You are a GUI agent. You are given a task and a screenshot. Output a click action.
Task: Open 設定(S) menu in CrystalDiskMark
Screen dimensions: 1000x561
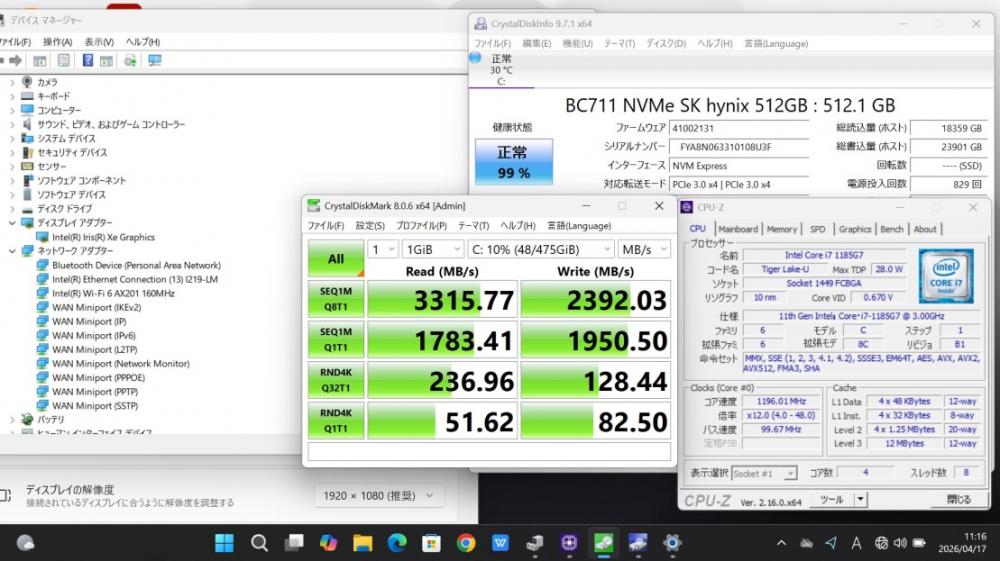370,226
